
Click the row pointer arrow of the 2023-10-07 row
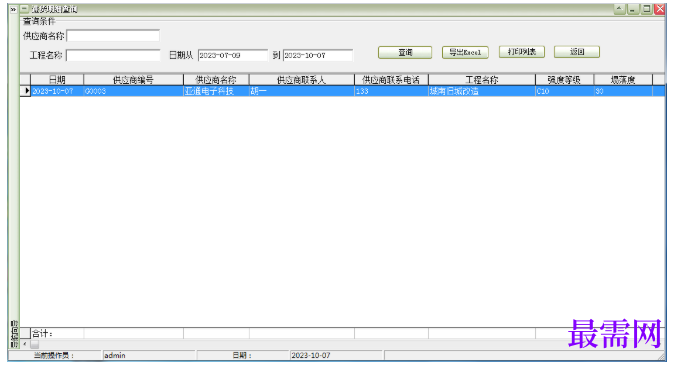26,91
